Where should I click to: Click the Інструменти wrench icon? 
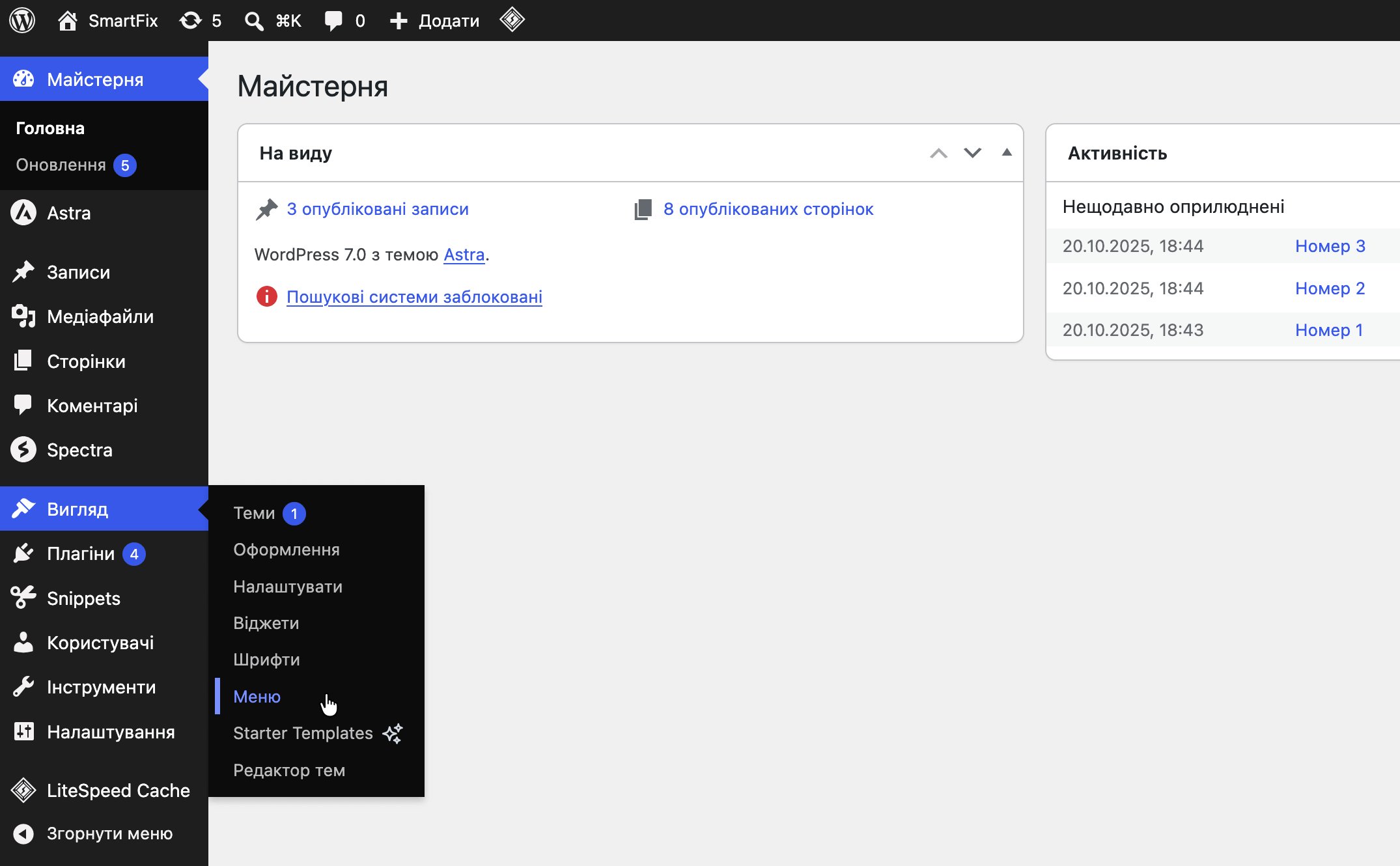(23, 687)
